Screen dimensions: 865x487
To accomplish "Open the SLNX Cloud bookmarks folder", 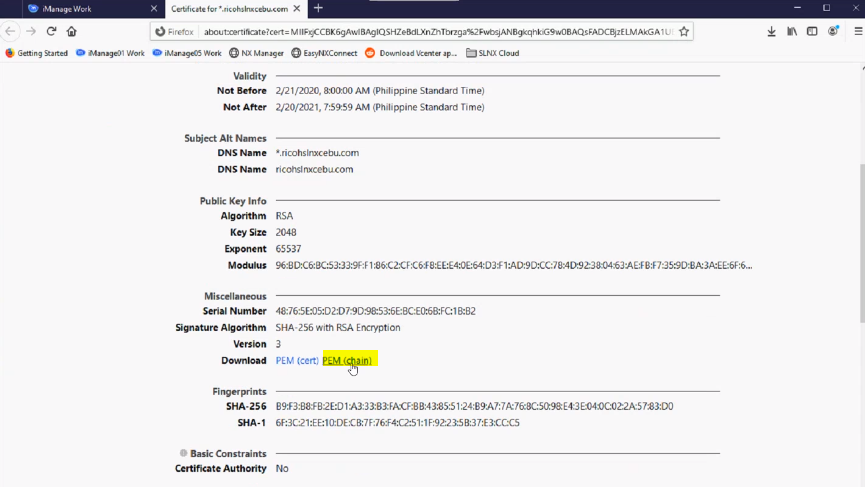I will (493, 53).
